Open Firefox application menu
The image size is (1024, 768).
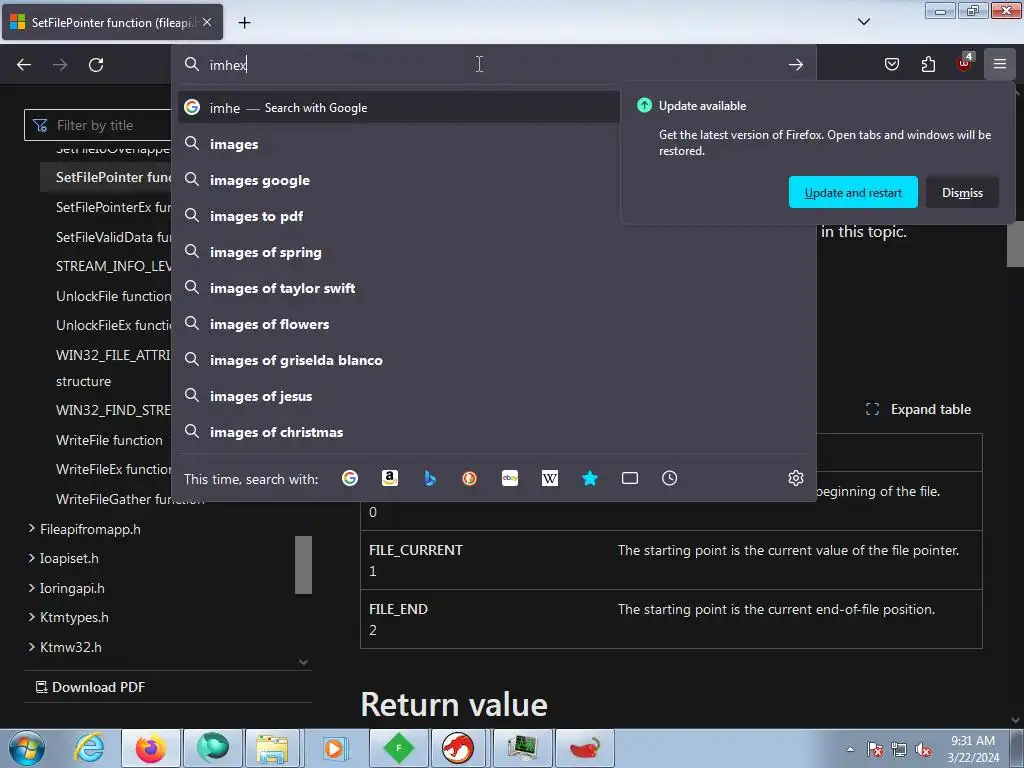[1000, 64]
